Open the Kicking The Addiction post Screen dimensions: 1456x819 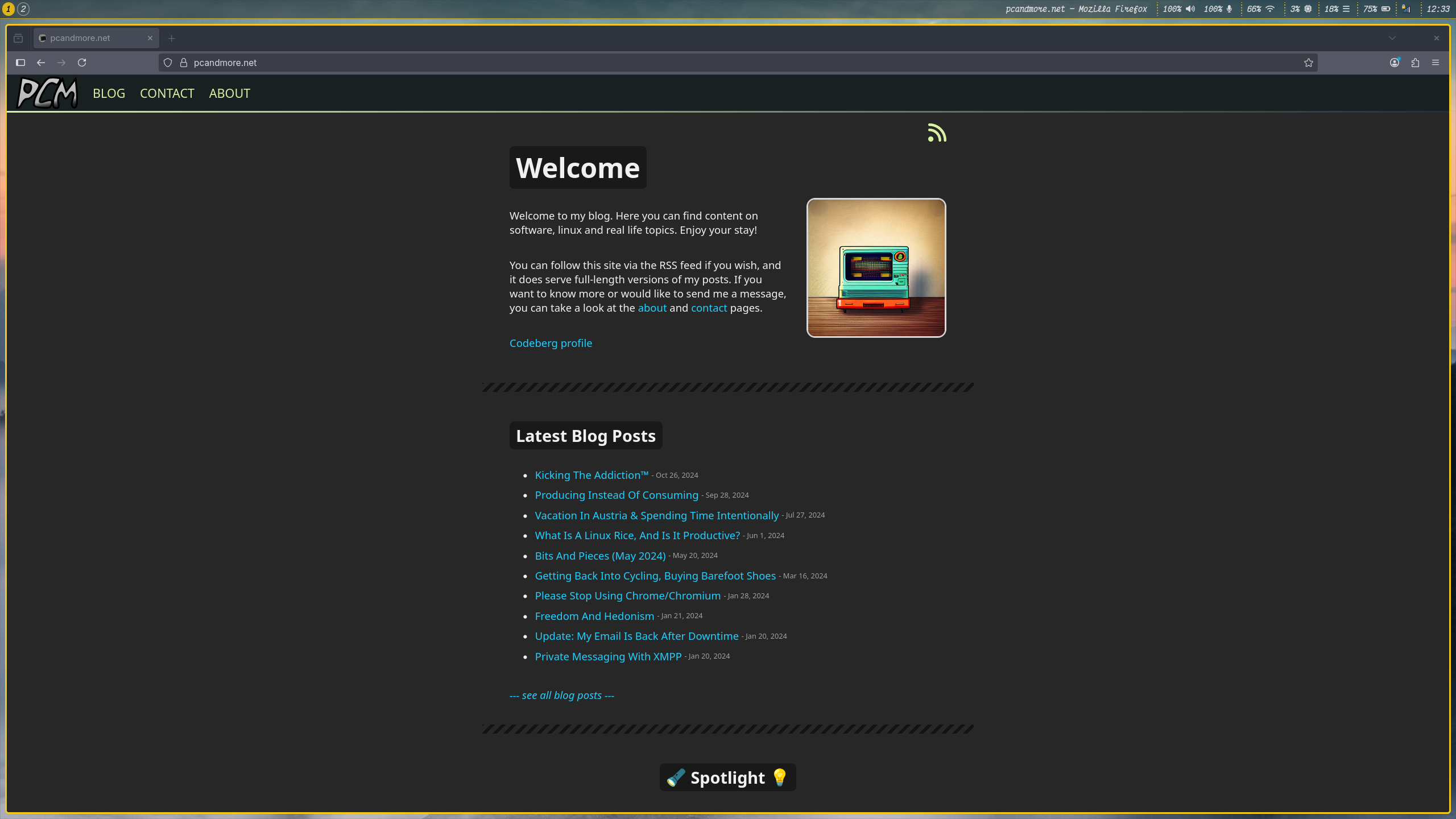[591, 475]
